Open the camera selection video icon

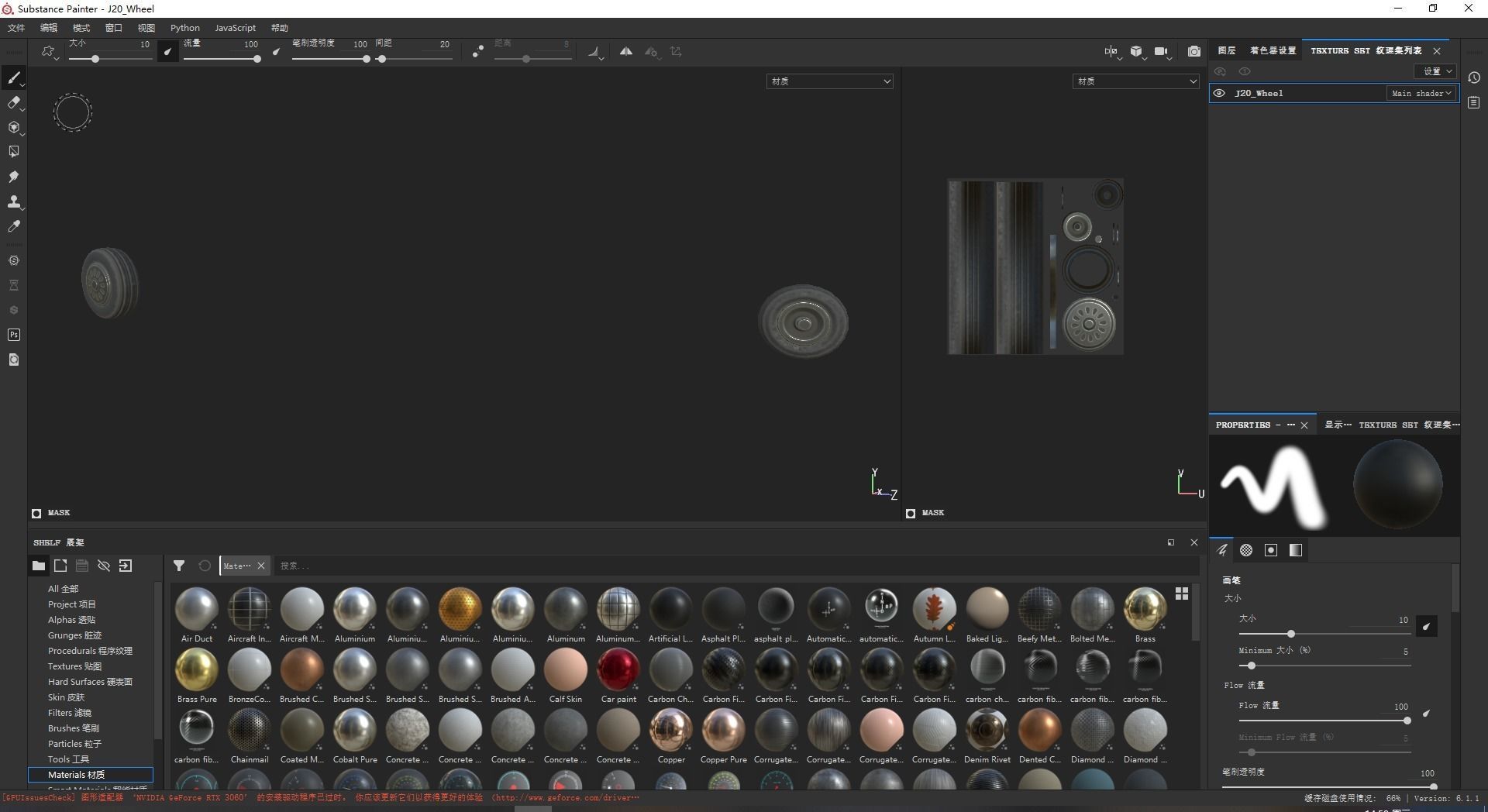click(x=1161, y=51)
